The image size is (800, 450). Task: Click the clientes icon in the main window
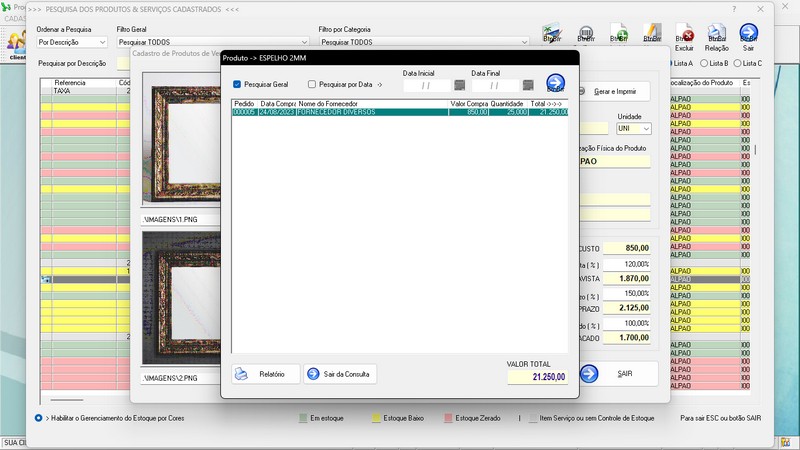click(x=16, y=45)
